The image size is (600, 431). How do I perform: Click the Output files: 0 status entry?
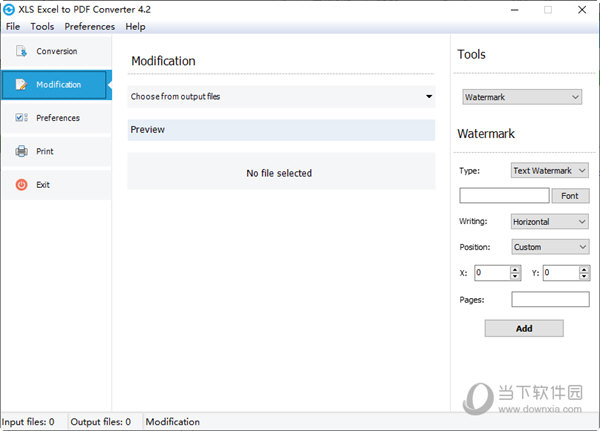click(x=101, y=422)
